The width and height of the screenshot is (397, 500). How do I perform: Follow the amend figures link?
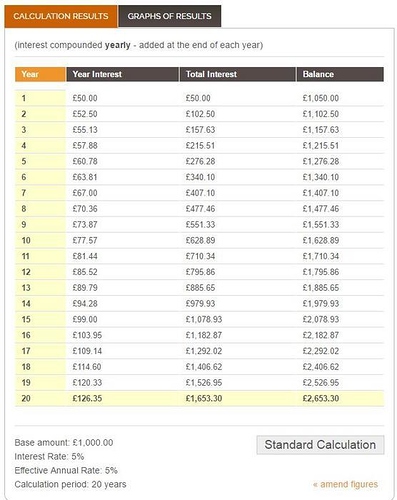click(345, 484)
